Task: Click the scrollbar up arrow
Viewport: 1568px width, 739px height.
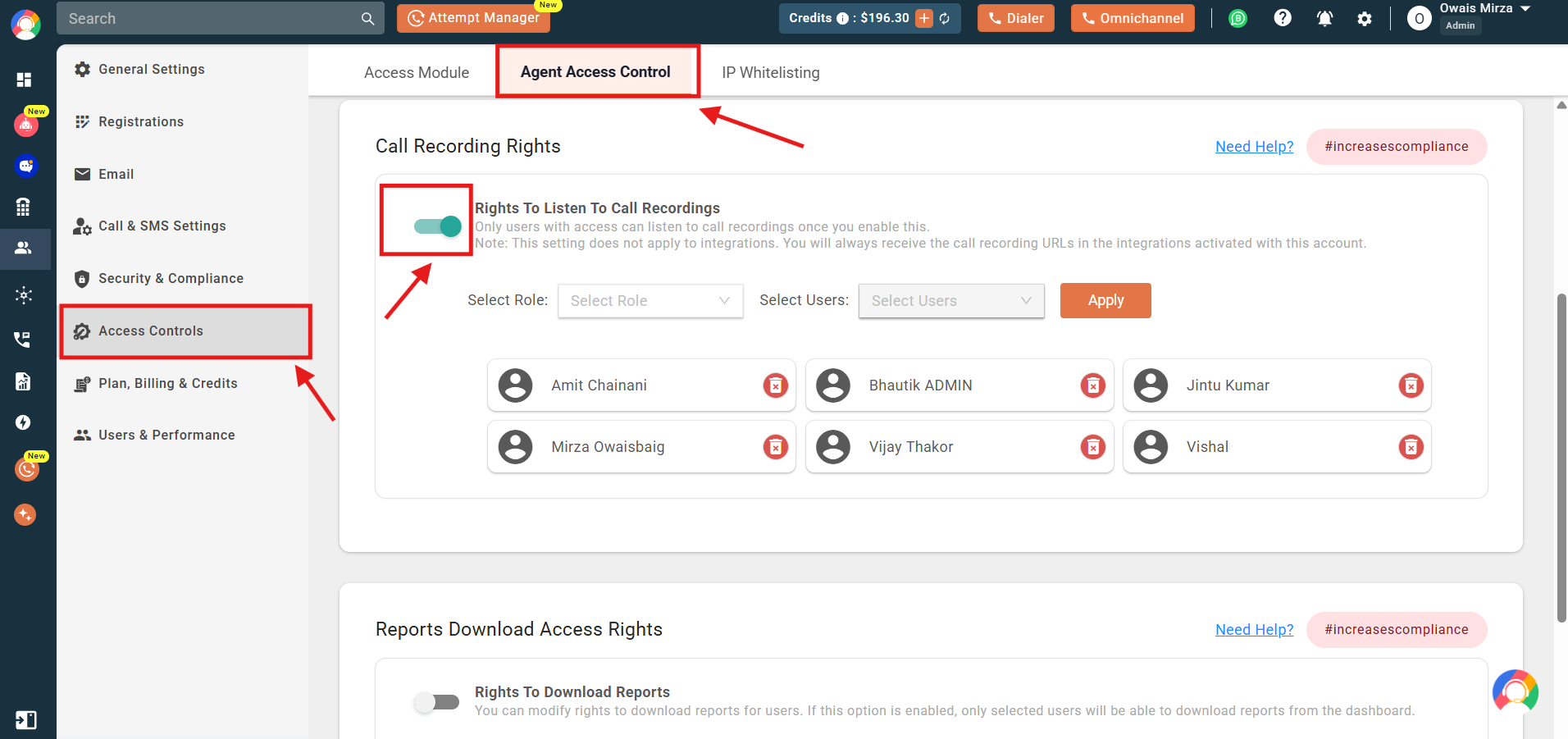Action: [x=1561, y=105]
